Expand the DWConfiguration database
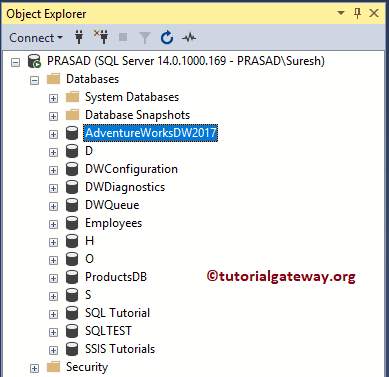This screenshot has width=389, height=377. pyautogui.click(x=53, y=170)
